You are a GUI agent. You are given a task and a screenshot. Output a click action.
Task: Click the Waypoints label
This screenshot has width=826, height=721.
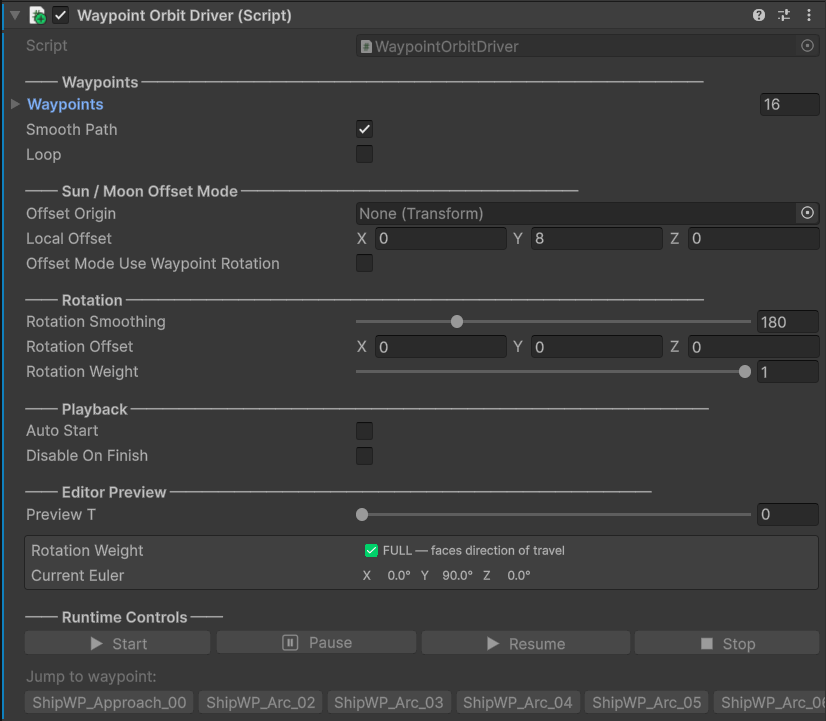[x=65, y=104]
